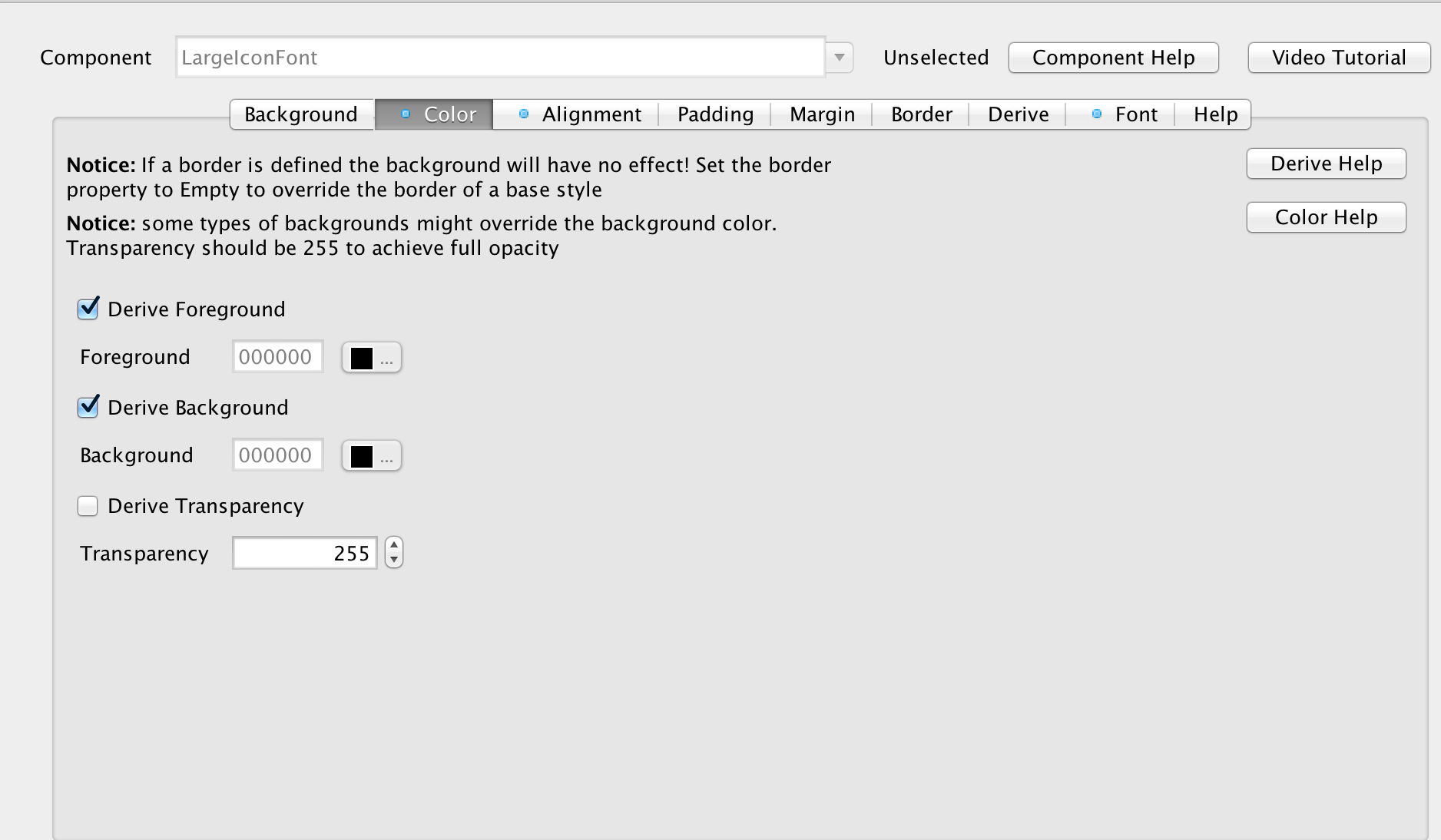
Task: Uncheck Derive Foreground
Action: point(88,308)
